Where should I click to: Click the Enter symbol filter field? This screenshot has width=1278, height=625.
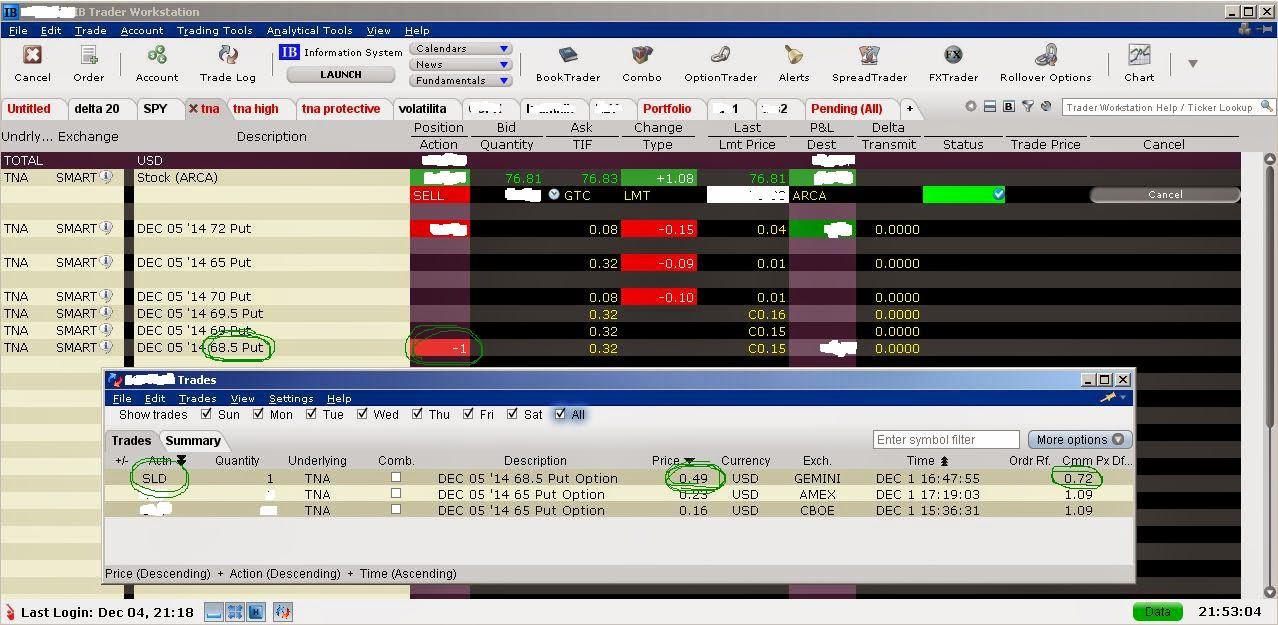tap(946, 440)
